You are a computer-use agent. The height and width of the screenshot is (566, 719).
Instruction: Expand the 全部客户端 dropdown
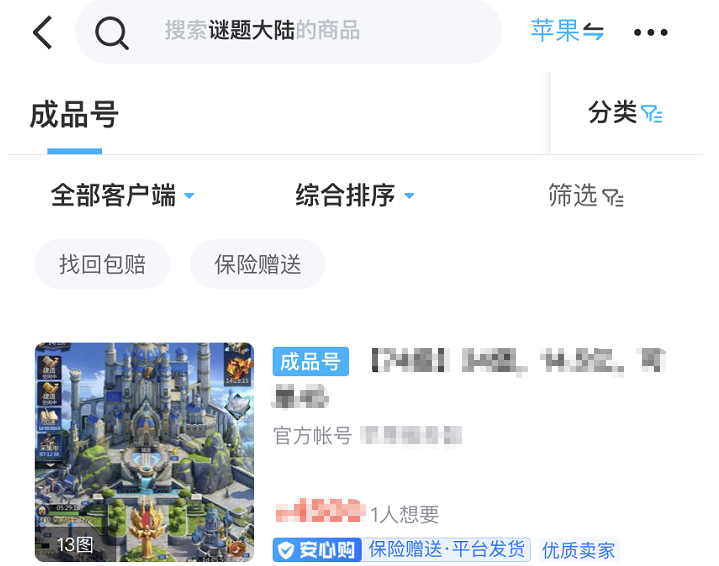(x=122, y=195)
